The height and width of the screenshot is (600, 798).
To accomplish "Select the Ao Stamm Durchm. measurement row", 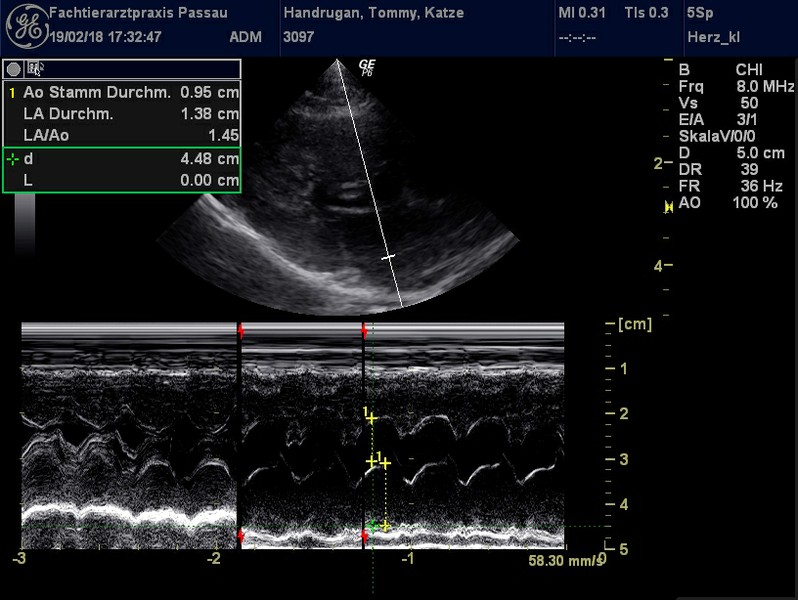I will coord(122,93).
